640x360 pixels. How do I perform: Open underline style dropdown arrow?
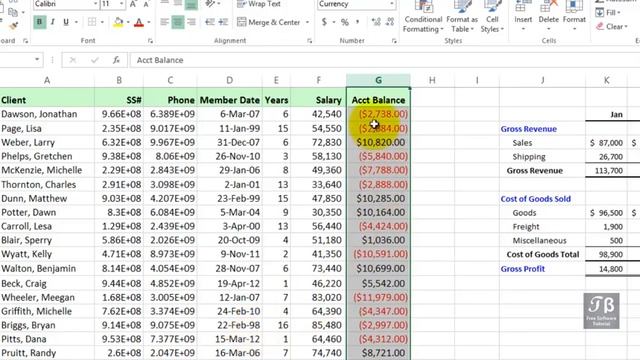click(x=76, y=22)
